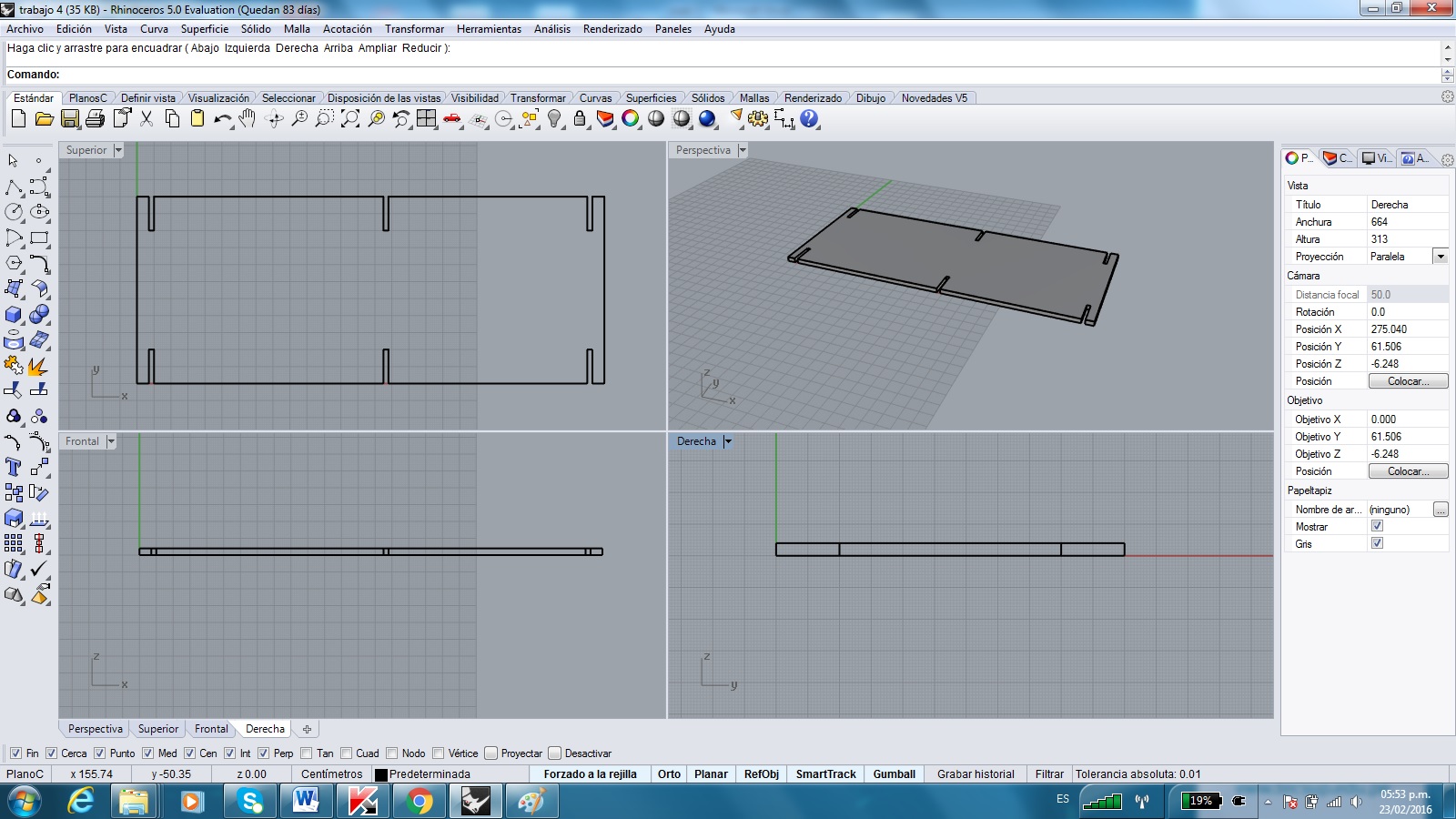Click the Undo arrow icon

tap(221, 119)
